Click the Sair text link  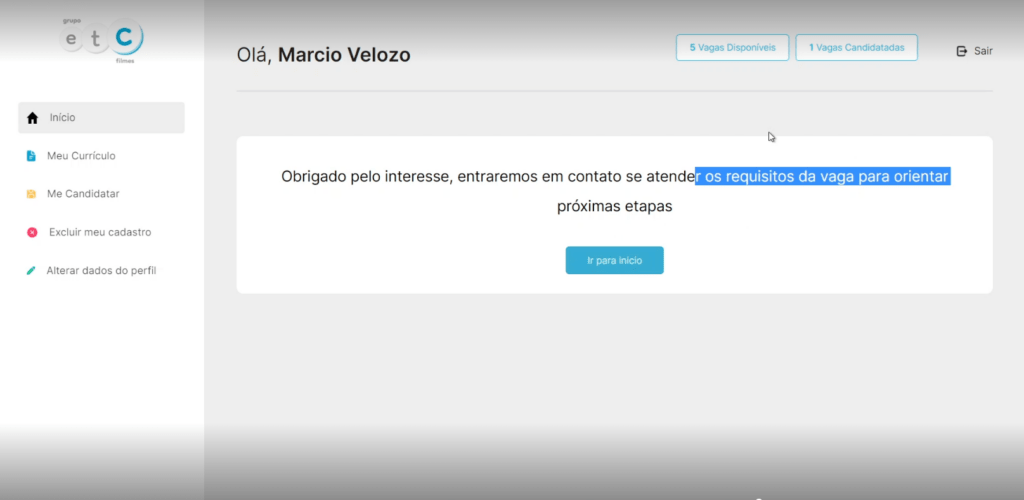(x=983, y=51)
